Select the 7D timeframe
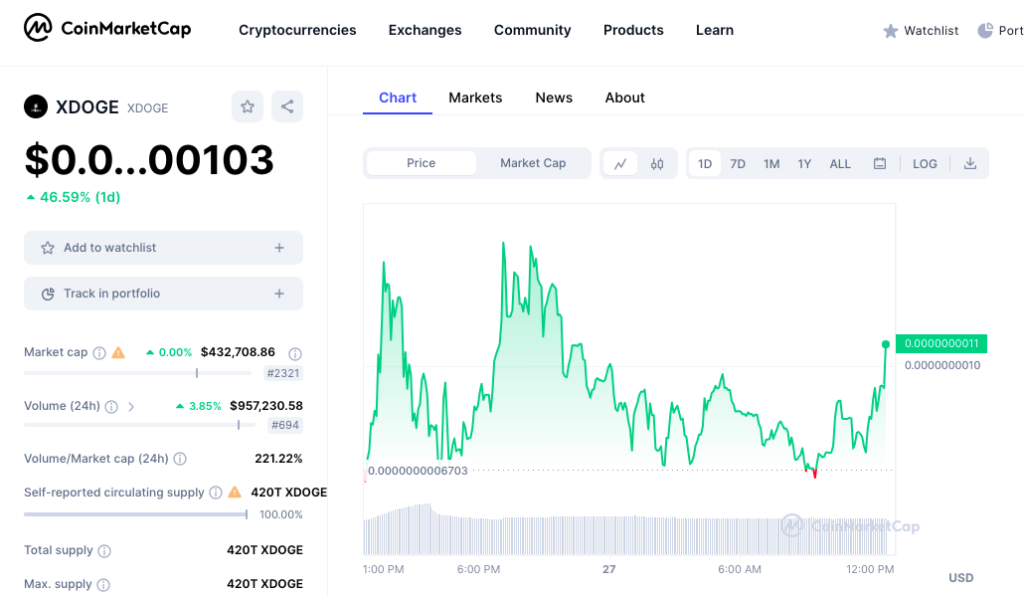The height and width of the screenshot is (596, 1024). [738, 163]
